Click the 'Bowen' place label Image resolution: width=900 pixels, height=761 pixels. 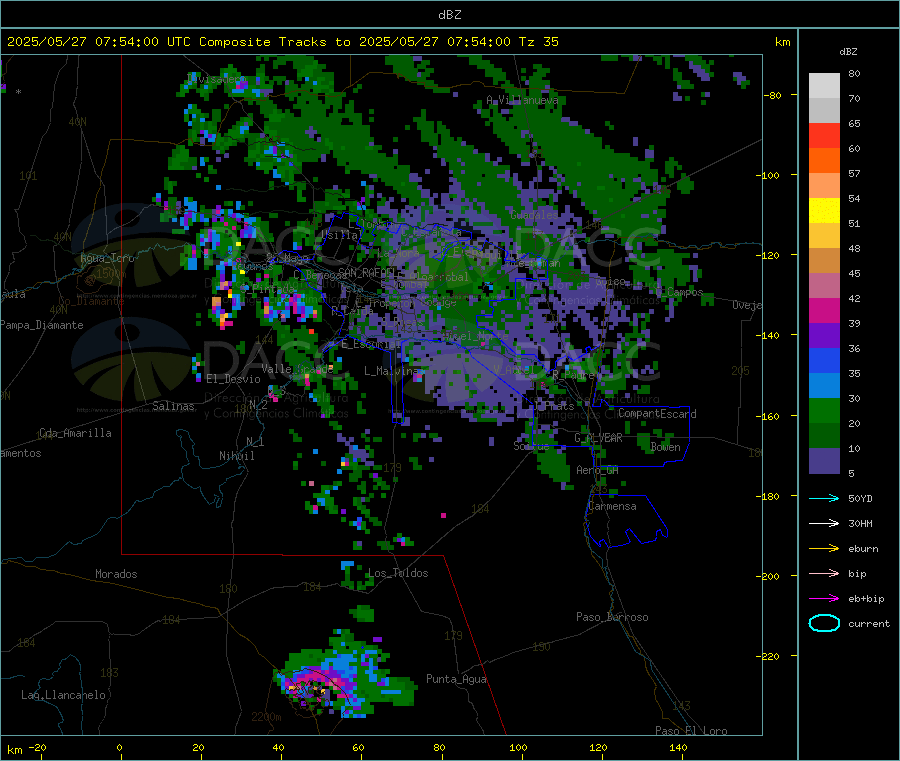(666, 446)
